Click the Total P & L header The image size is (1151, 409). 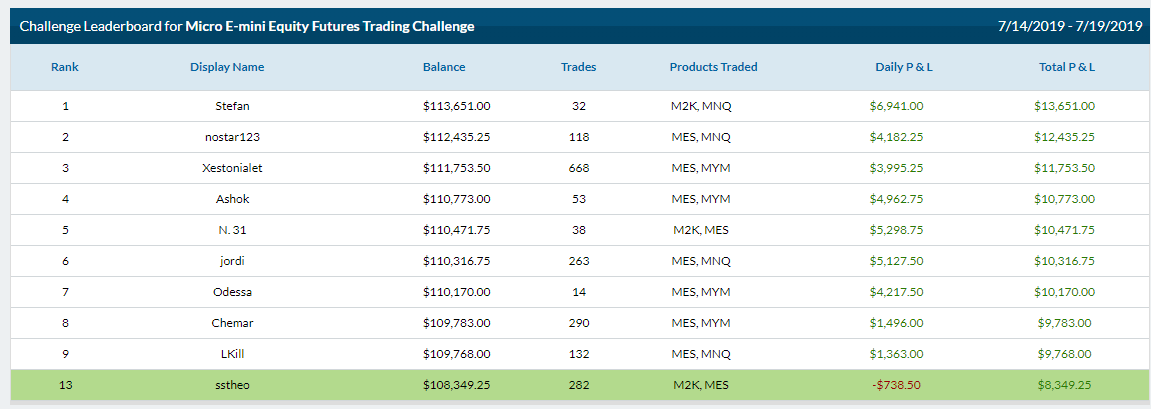tap(1067, 67)
